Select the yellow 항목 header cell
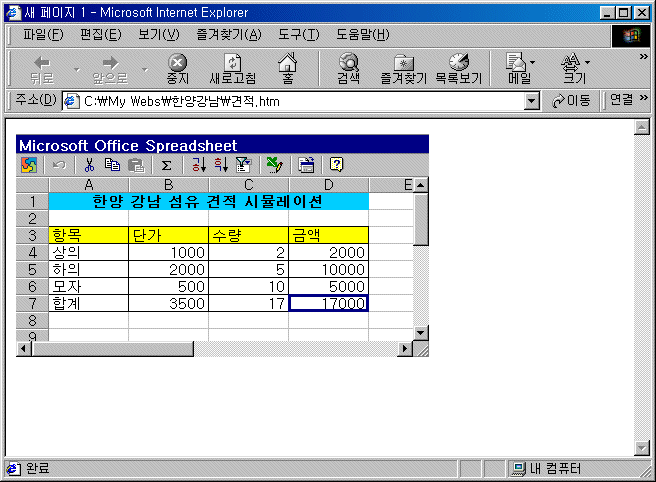 (x=88, y=235)
